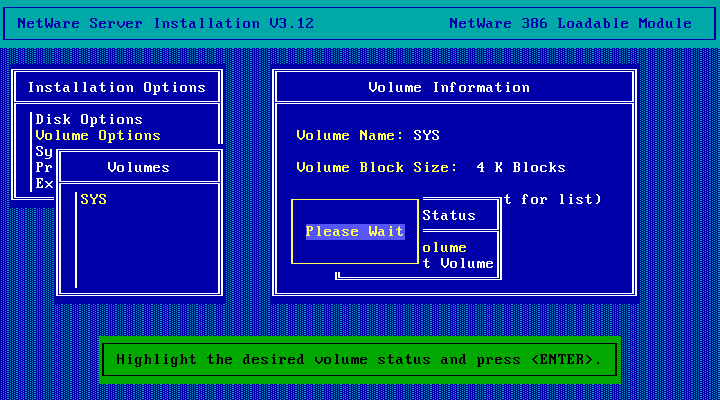This screenshot has width=720, height=400.
Task: Select the highlighted 'olume' status option
Action: click(x=444, y=248)
